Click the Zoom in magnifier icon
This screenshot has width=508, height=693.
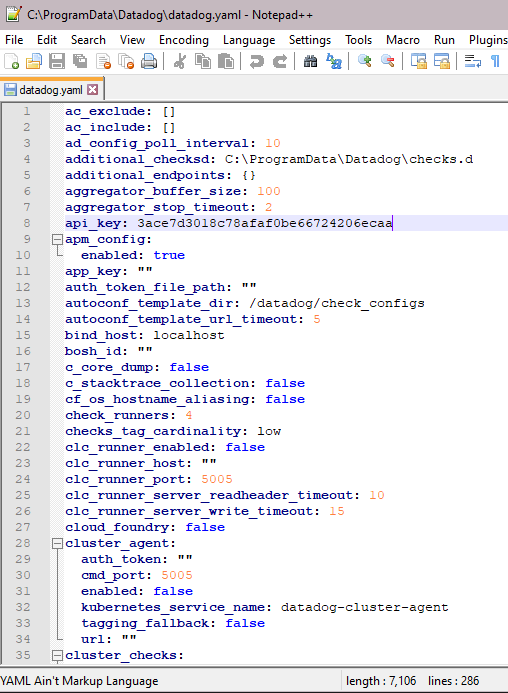point(364,61)
